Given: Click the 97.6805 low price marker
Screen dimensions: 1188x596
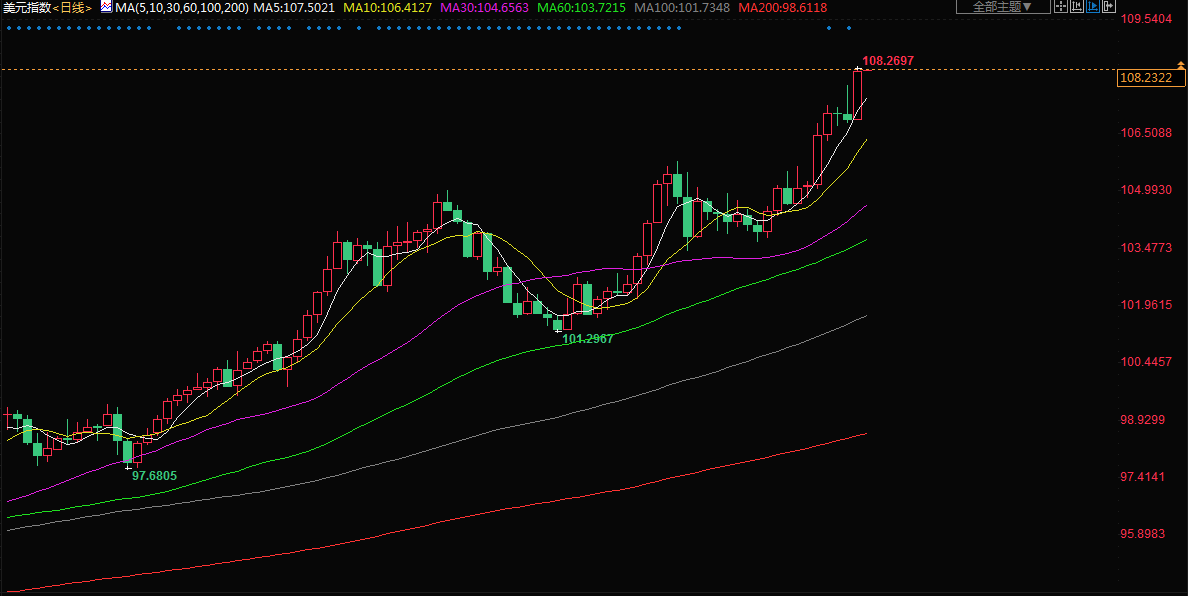Looking at the screenshot, I should tap(154, 476).
